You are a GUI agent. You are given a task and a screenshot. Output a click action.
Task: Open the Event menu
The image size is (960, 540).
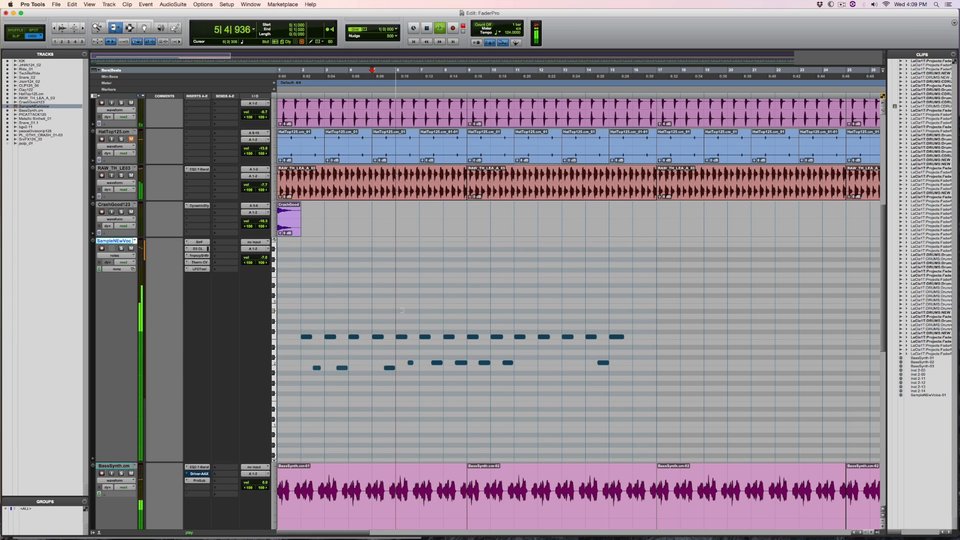pos(146,4)
